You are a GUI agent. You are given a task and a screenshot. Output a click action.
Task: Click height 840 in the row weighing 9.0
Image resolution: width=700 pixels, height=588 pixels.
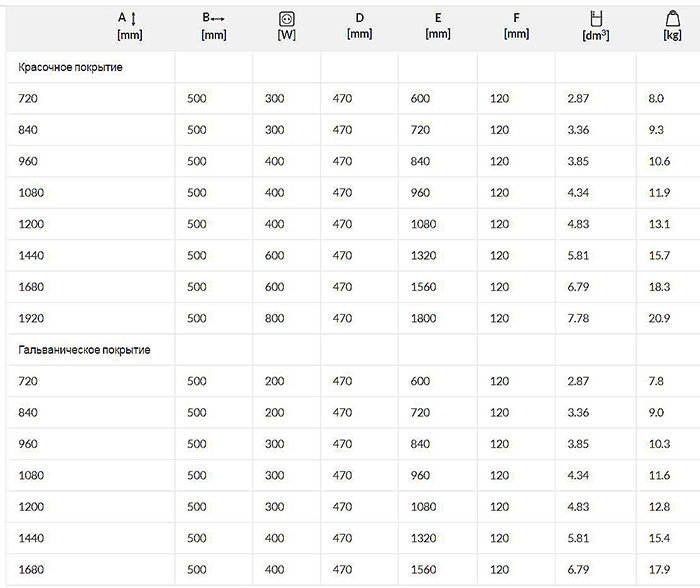click(28, 413)
